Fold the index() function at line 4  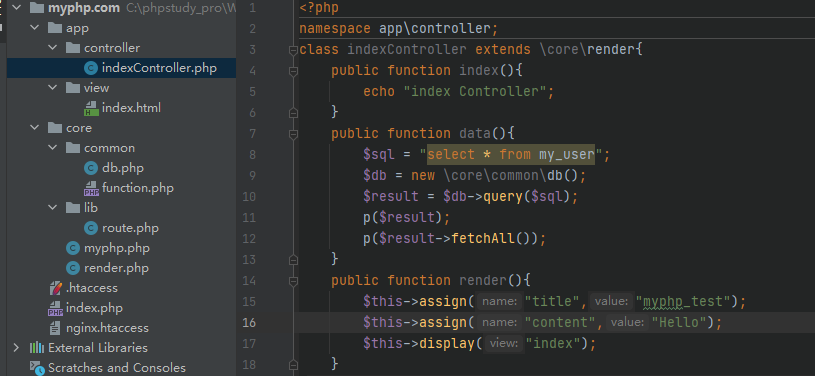[x=293, y=71]
